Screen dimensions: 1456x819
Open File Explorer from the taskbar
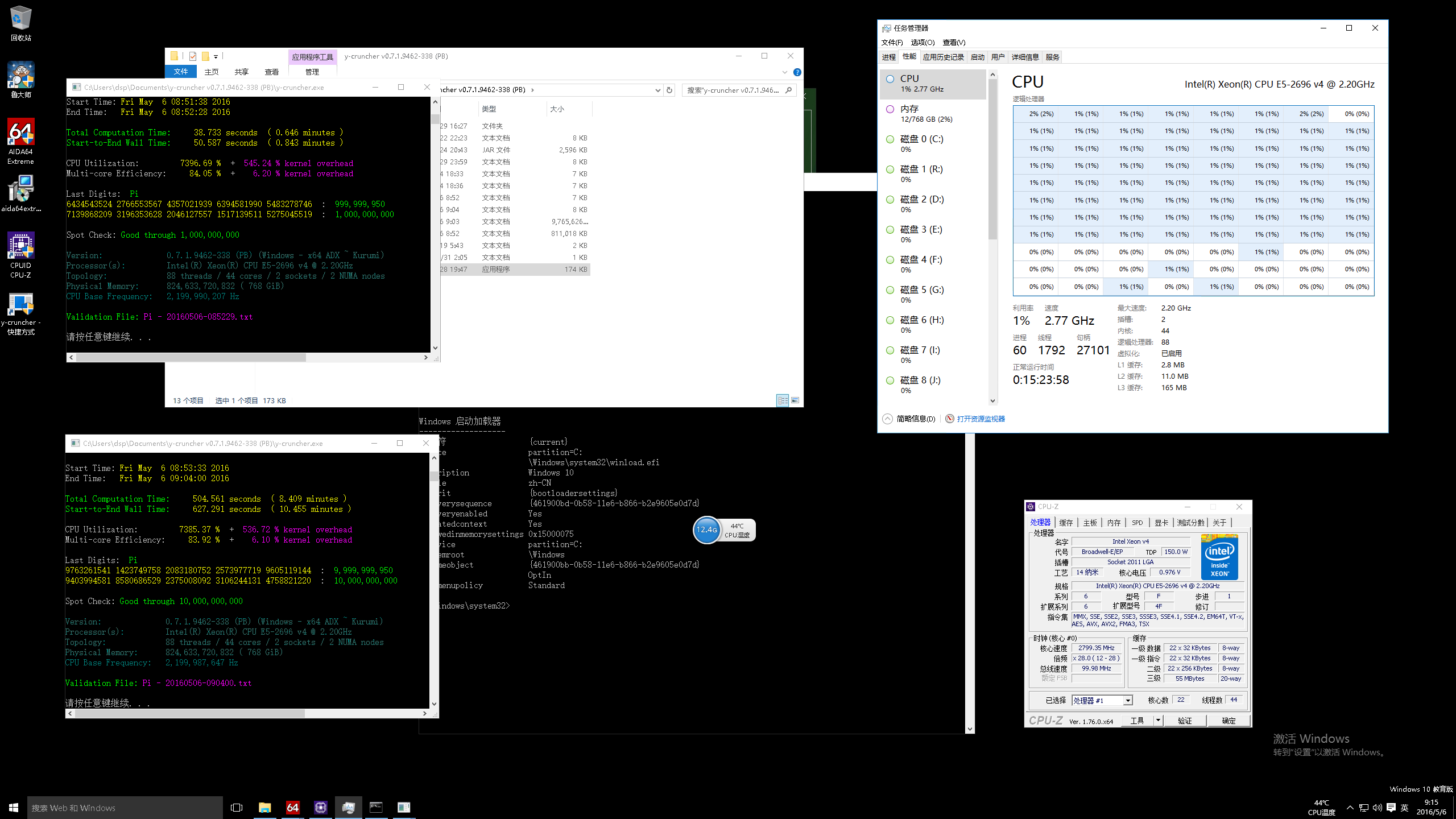pos(264,807)
